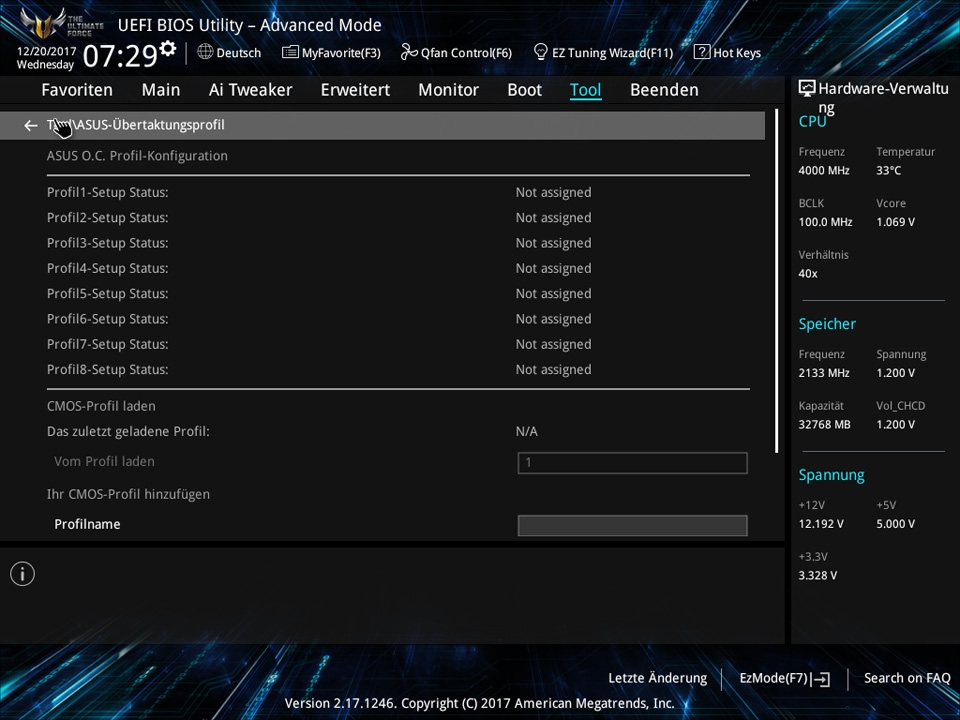The width and height of the screenshot is (960, 720).
Task: Click ASUS O.C. Profil-Konfiguration heading
Action: click(137, 156)
